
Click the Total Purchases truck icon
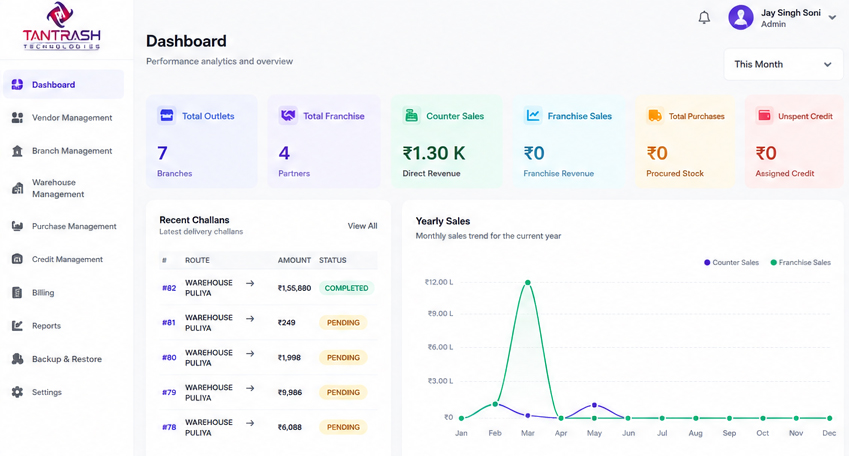(655, 115)
